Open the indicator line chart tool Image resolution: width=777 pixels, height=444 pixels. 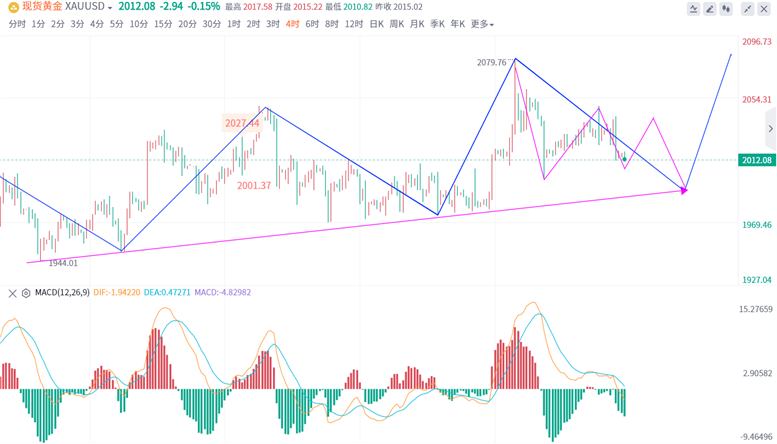[694, 9]
